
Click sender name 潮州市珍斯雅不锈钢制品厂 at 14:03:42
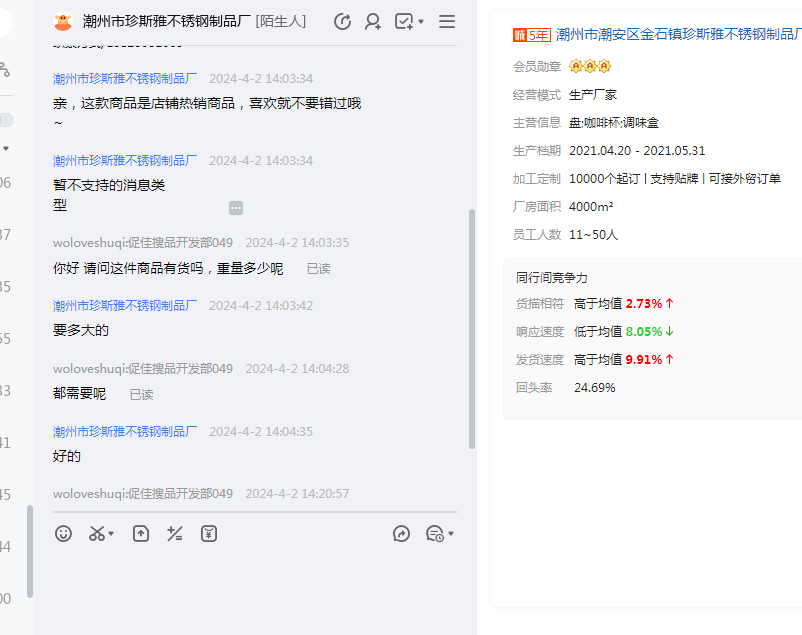coord(125,305)
